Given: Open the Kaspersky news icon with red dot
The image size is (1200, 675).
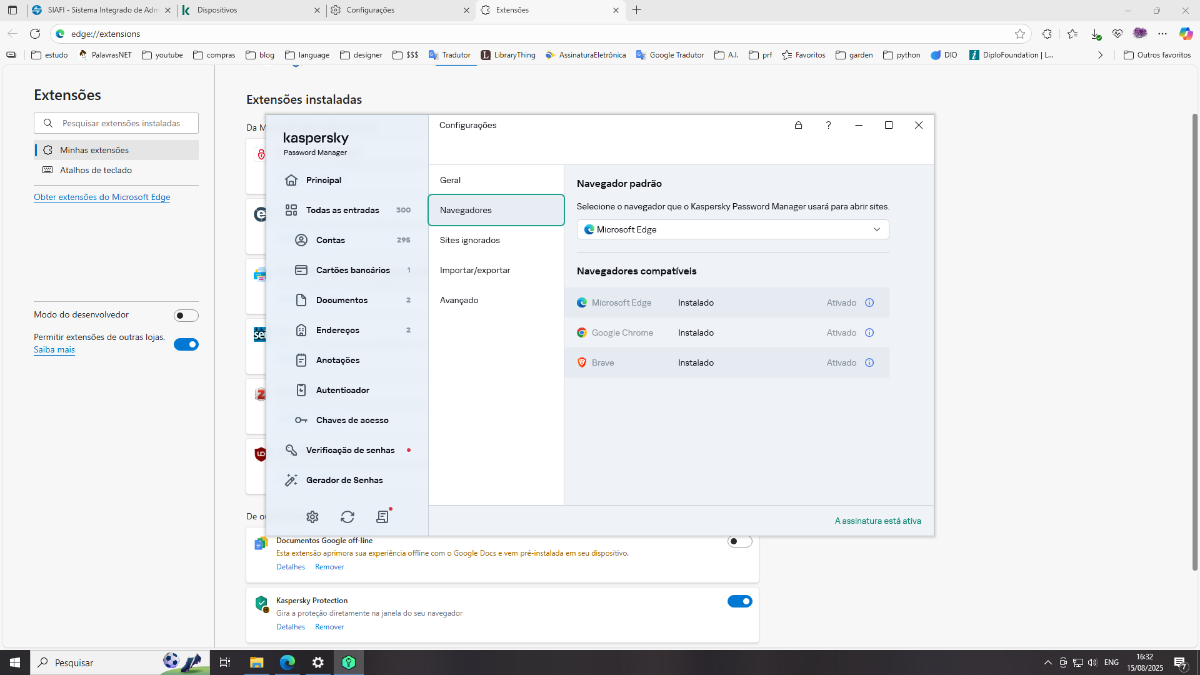Looking at the screenshot, I should pos(383,516).
